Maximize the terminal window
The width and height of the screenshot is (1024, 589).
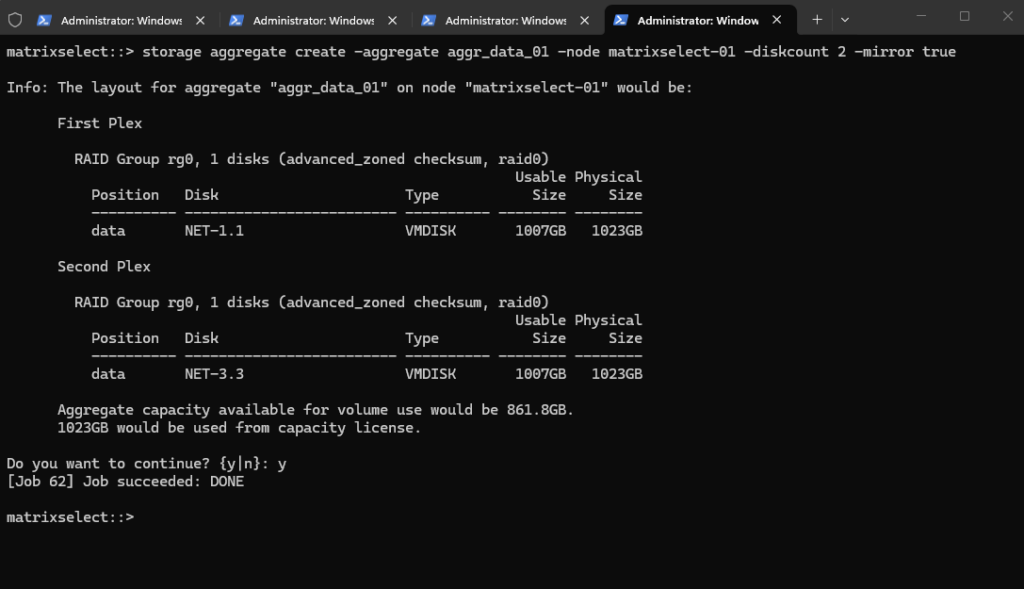tap(964, 16)
